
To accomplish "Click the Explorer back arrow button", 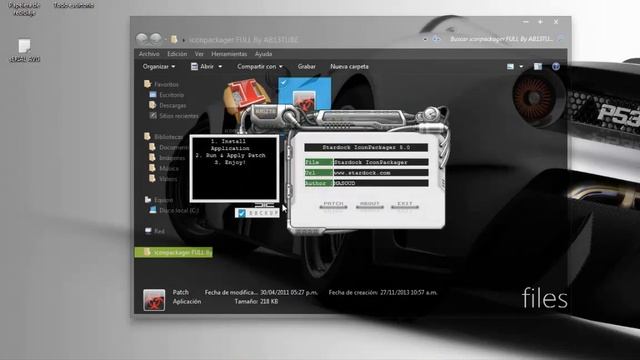I will [142, 39].
